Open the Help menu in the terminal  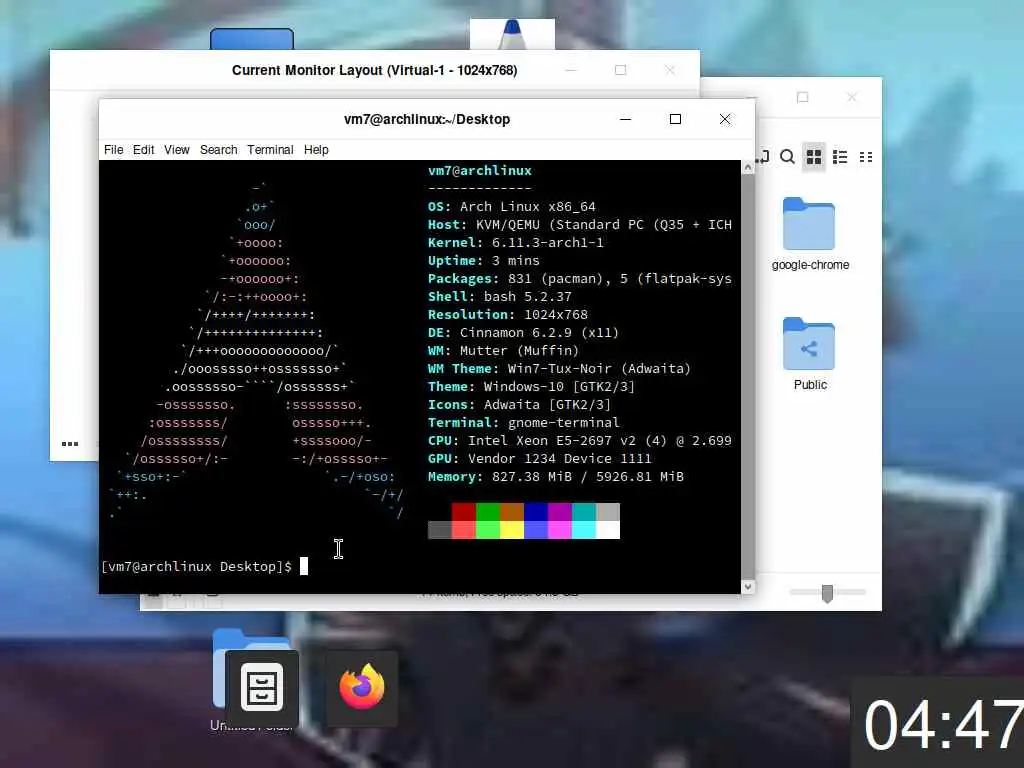(316, 150)
